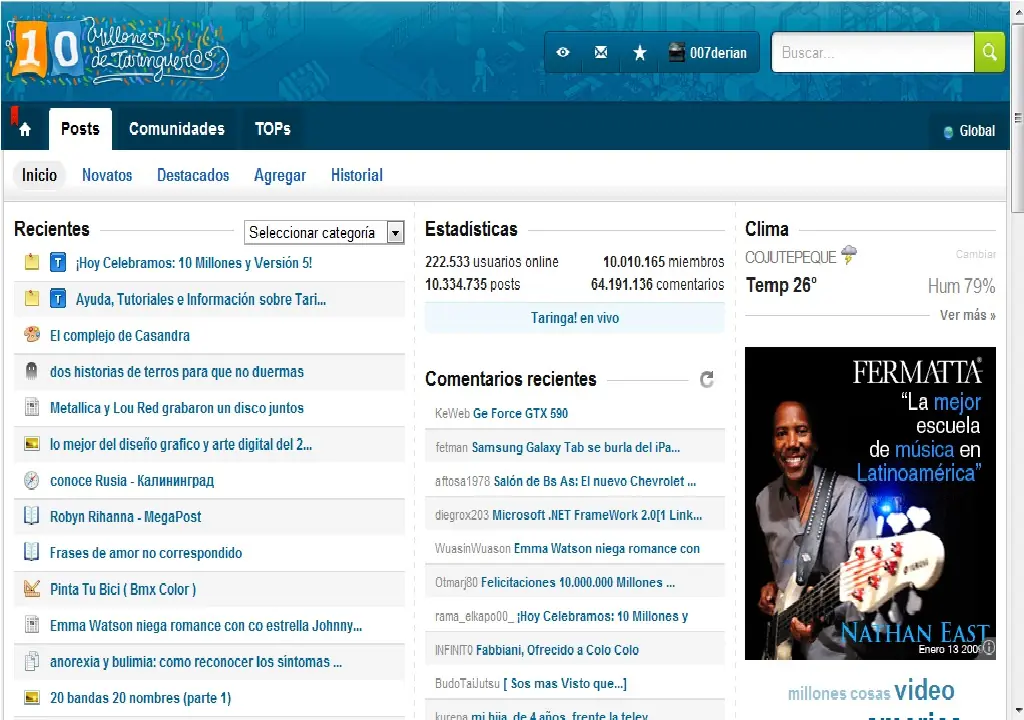The width and height of the screenshot is (1024, 720).
Task: Open user profile KeWeb in comments
Action: 452,414
